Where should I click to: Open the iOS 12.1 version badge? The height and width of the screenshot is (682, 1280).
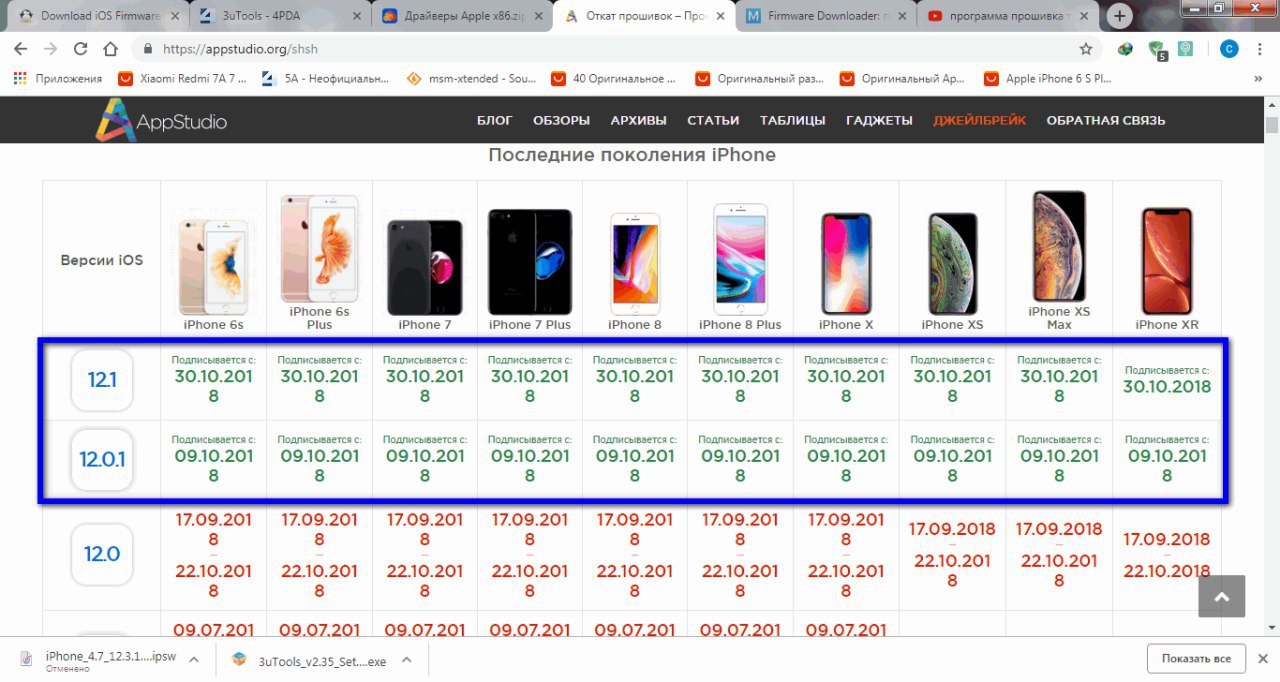(102, 380)
